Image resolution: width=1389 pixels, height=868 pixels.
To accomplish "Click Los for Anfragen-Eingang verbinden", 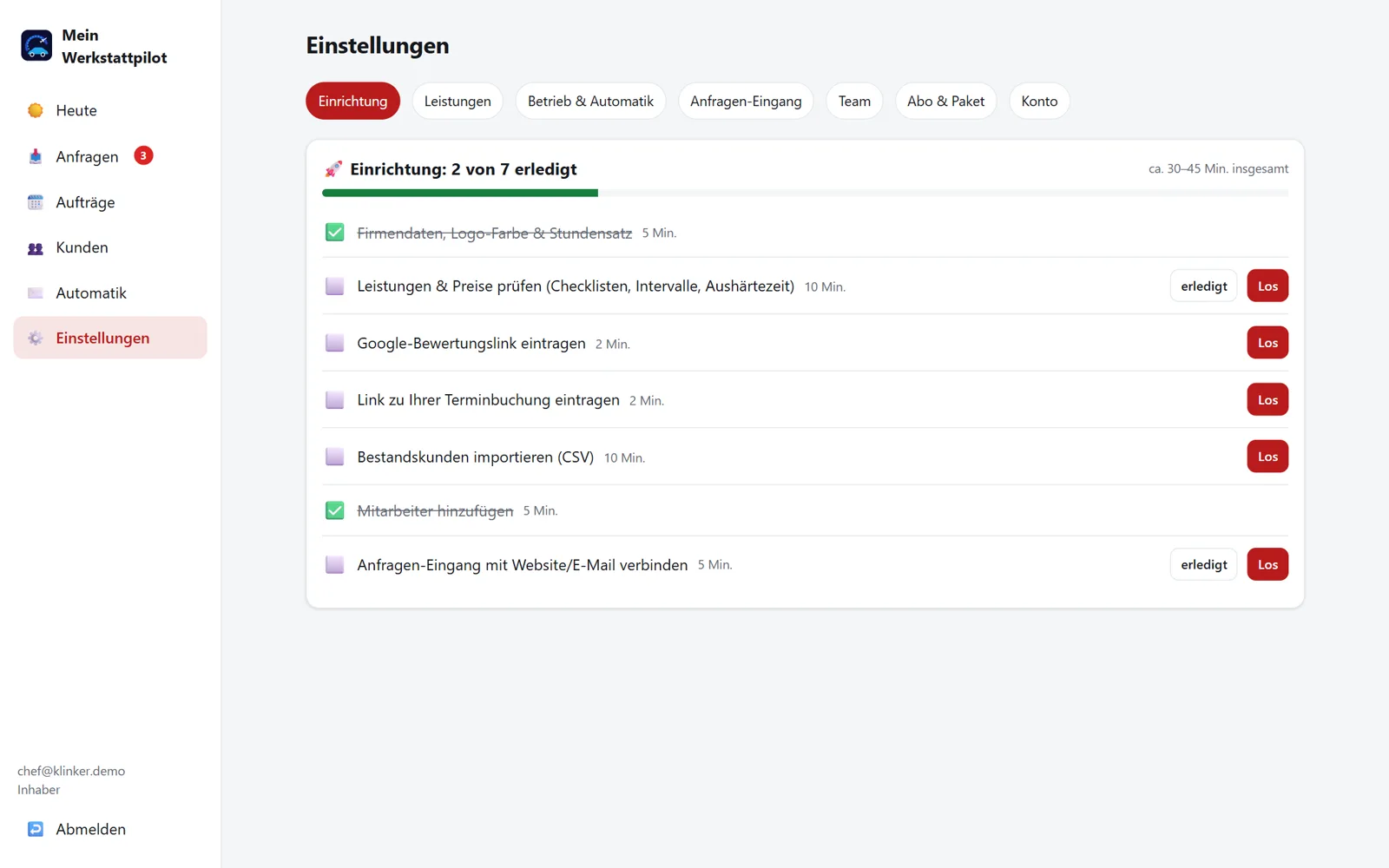I will (1267, 564).
